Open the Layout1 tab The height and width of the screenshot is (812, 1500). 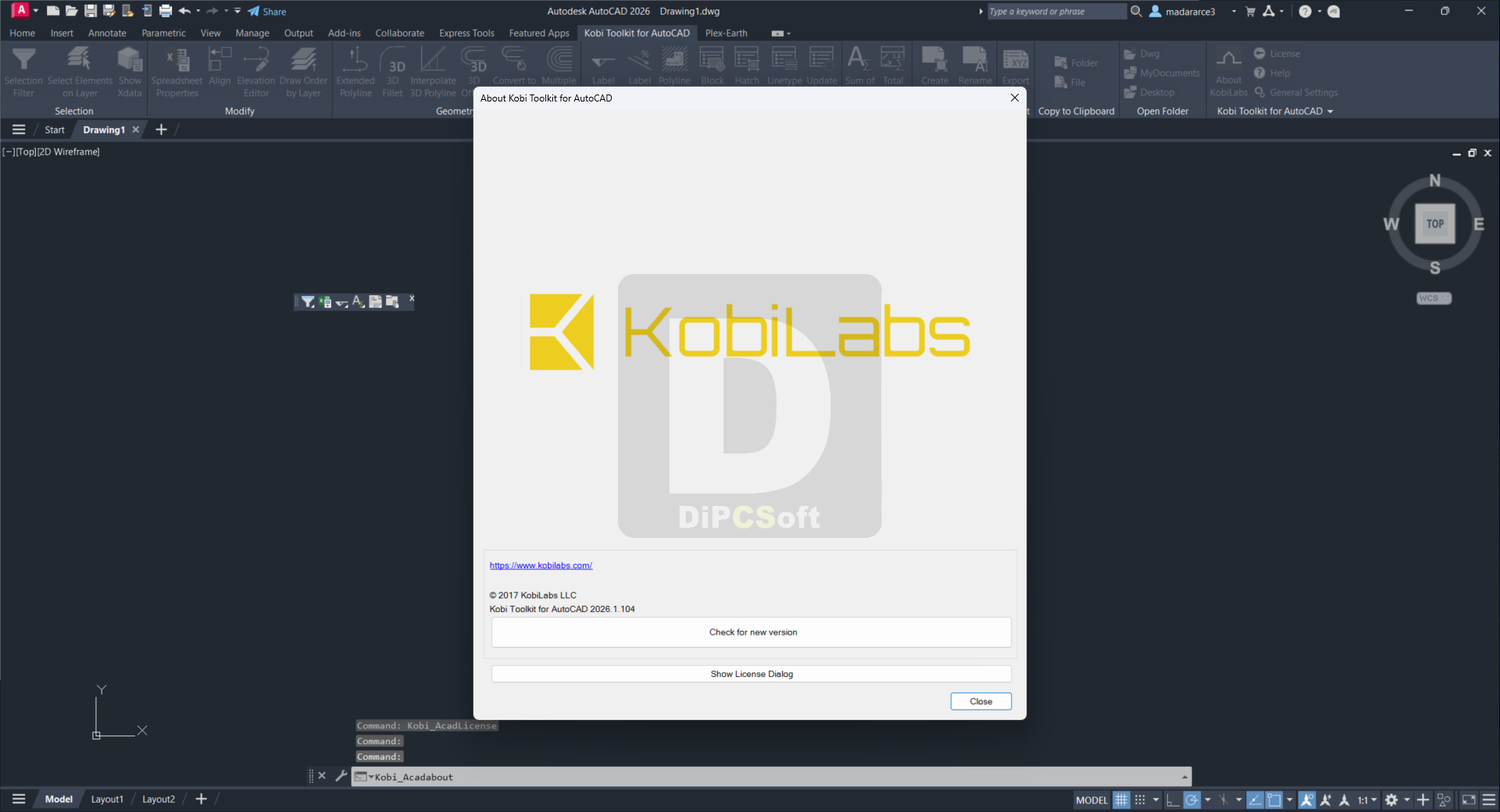[x=107, y=799]
